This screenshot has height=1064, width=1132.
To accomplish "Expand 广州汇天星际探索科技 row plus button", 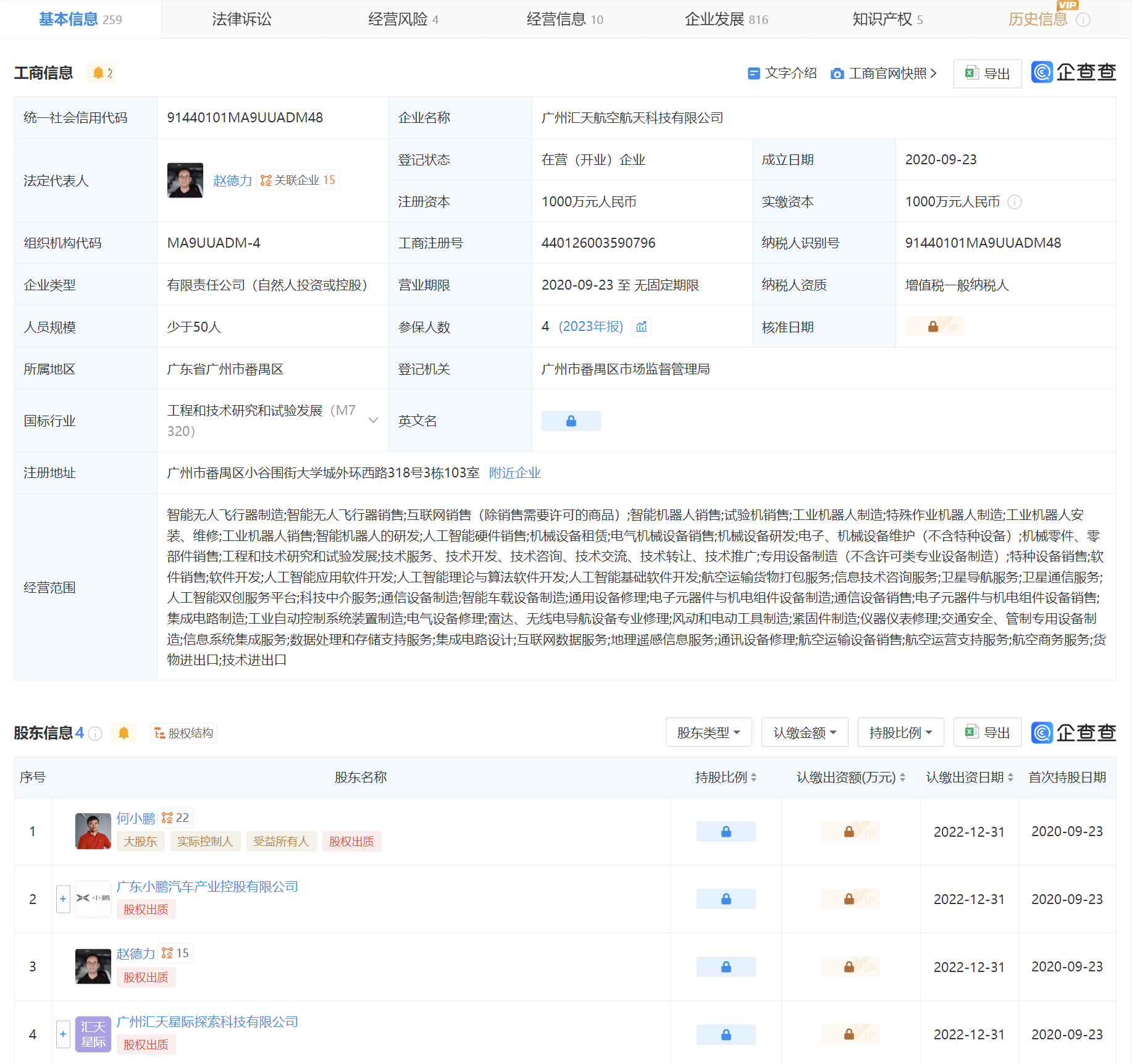I will coord(63,1034).
